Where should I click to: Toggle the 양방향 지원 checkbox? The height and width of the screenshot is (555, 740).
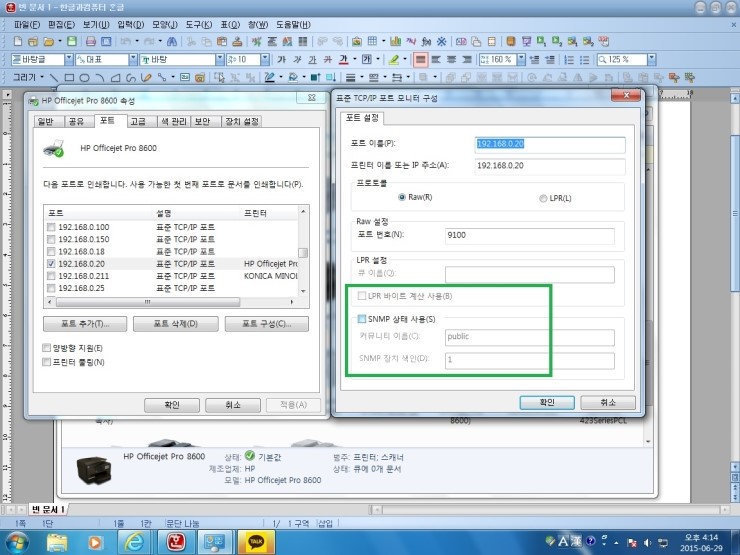pyautogui.click(x=47, y=347)
